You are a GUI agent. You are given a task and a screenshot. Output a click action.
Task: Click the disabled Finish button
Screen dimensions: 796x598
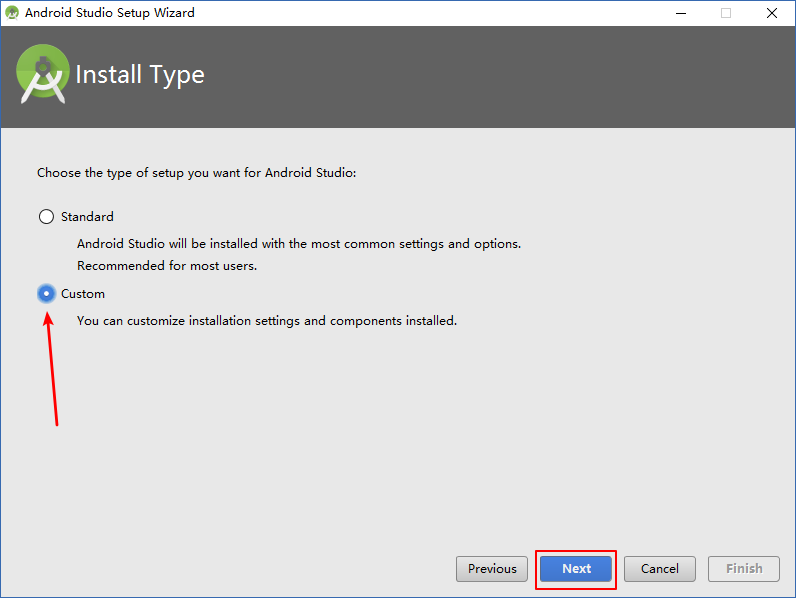(x=744, y=569)
